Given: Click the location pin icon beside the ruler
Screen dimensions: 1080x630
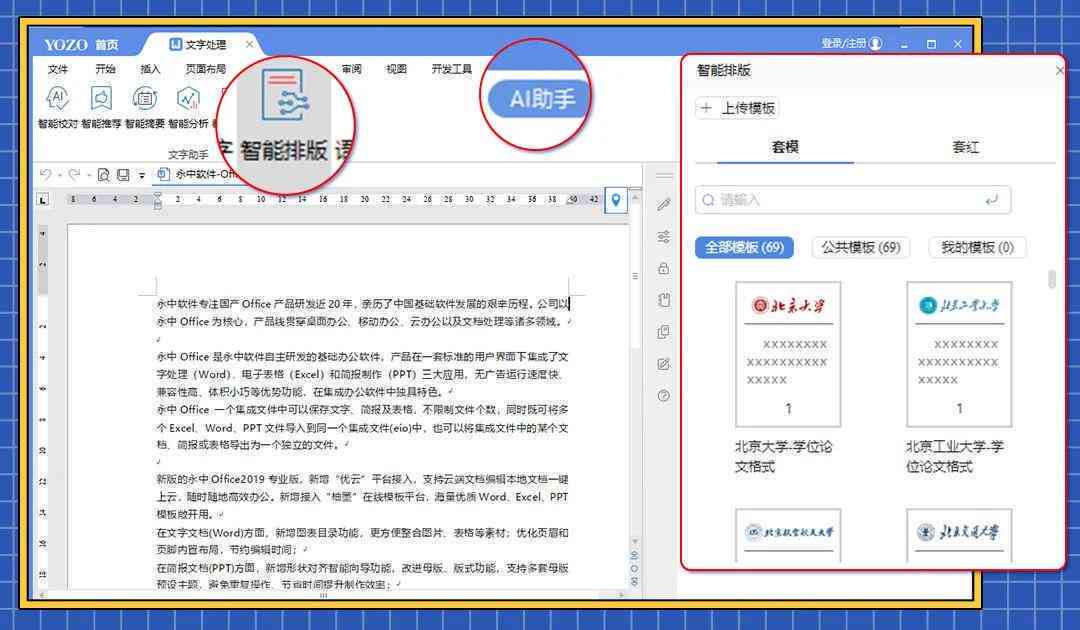Looking at the screenshot, I should coord(616,200).
